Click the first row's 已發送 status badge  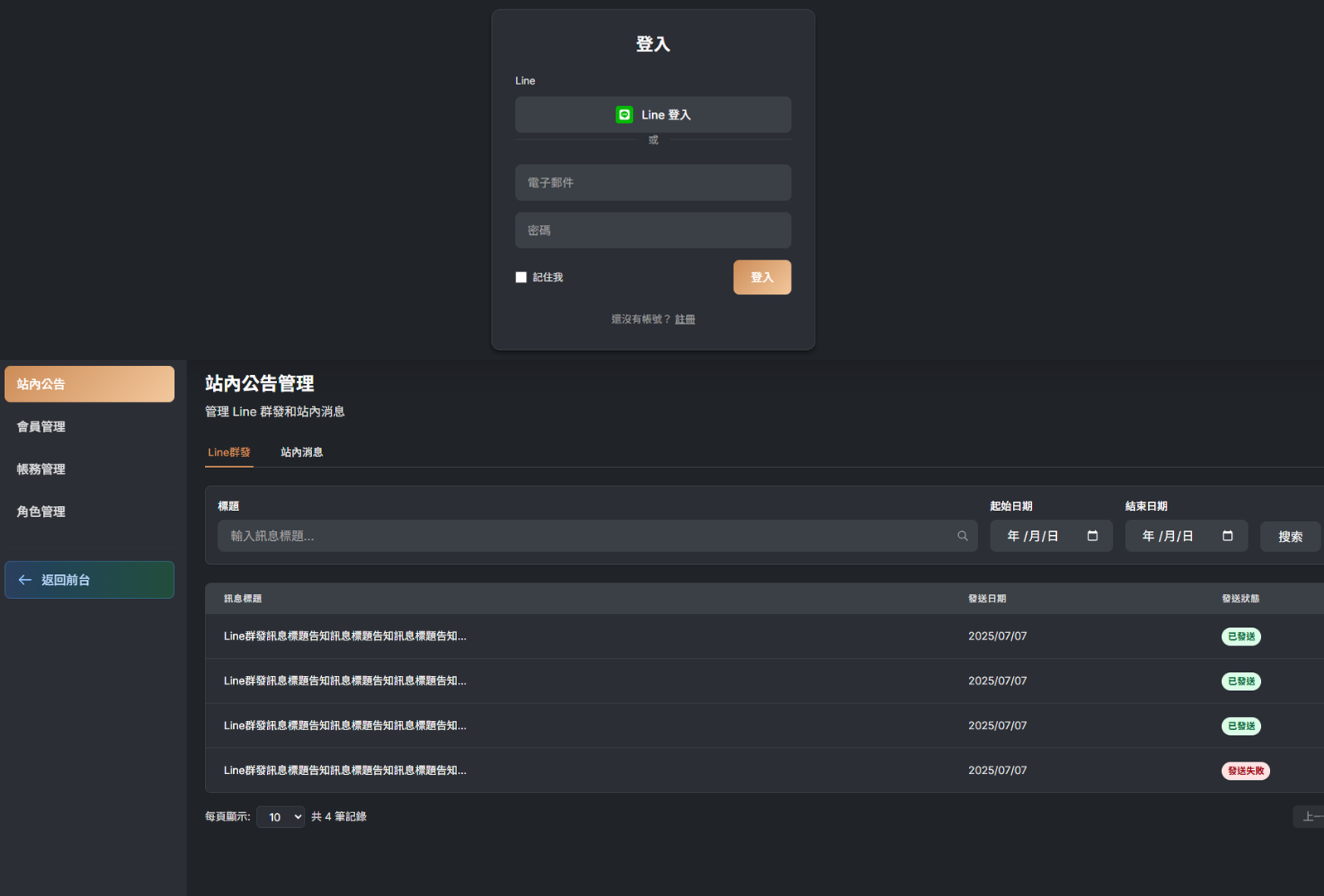[1241, 636]
